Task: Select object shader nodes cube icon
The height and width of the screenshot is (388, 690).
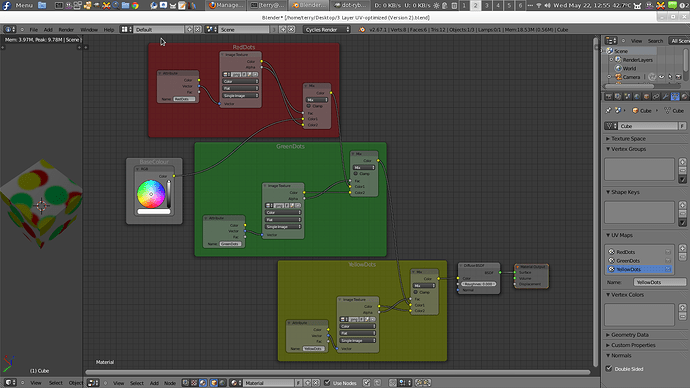Action: point(214,383)
